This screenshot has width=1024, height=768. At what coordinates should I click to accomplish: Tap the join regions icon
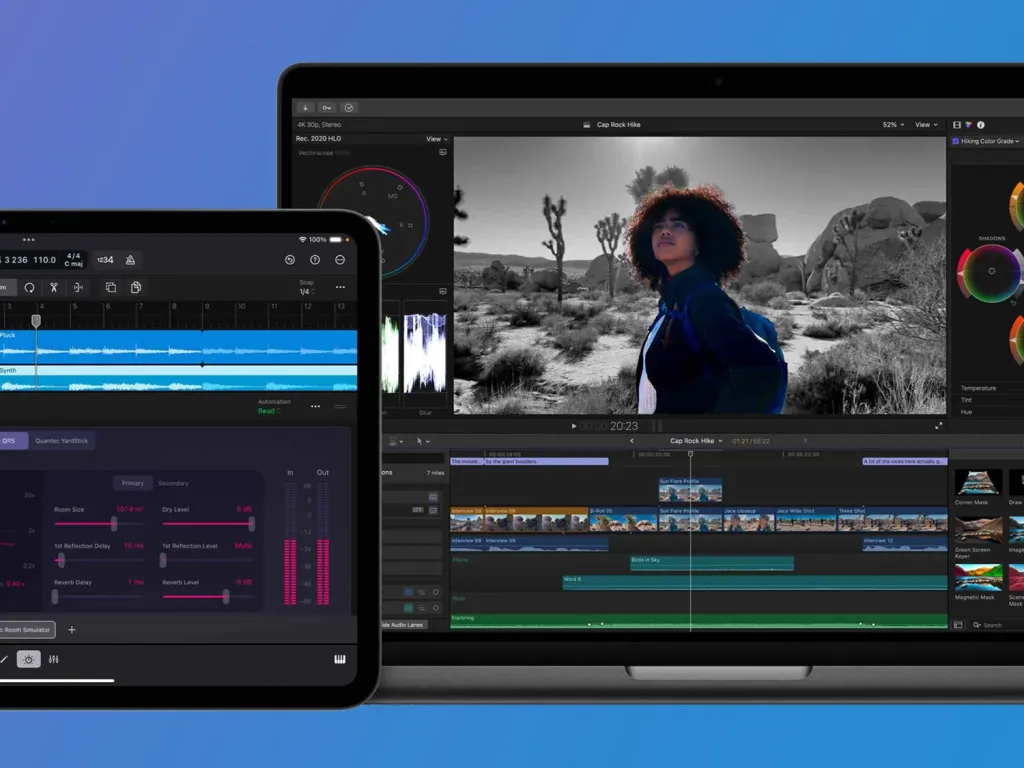[78, 287]
